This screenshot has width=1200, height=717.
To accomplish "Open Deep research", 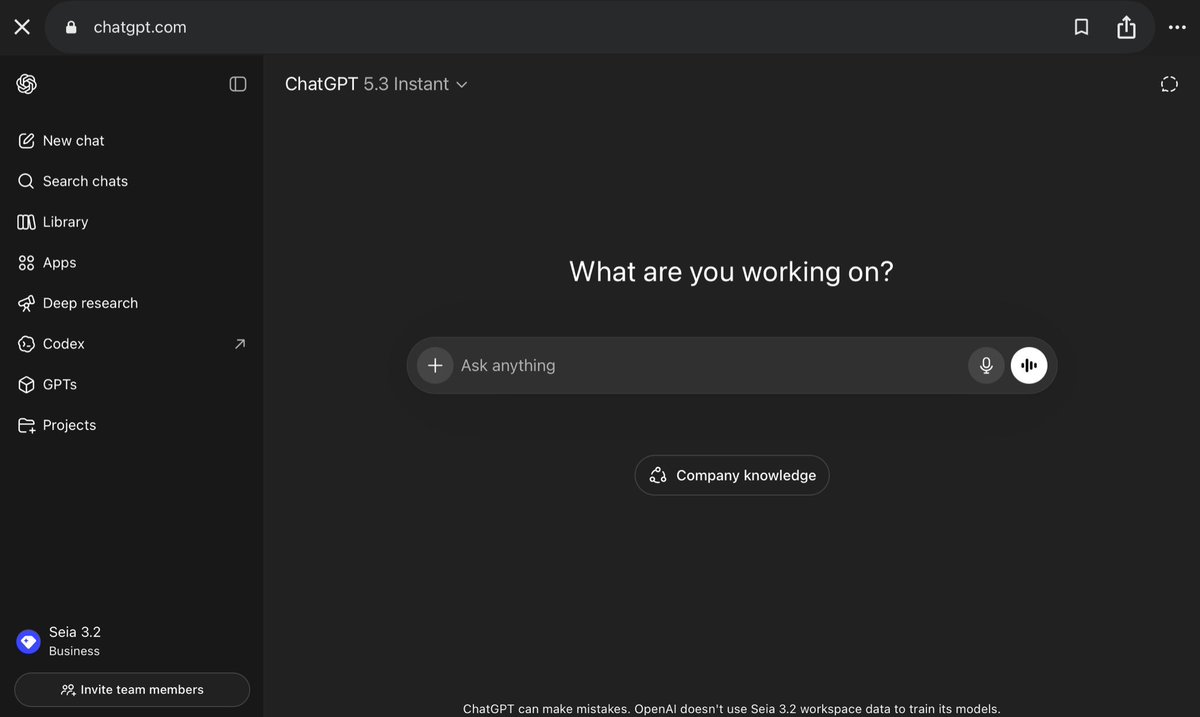I will [x=131, y=303].
